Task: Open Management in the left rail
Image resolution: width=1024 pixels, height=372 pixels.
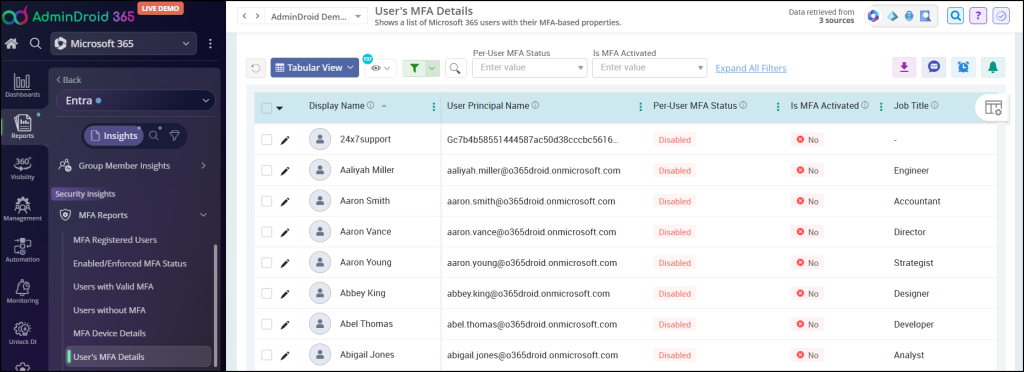Action: point(23,209)
